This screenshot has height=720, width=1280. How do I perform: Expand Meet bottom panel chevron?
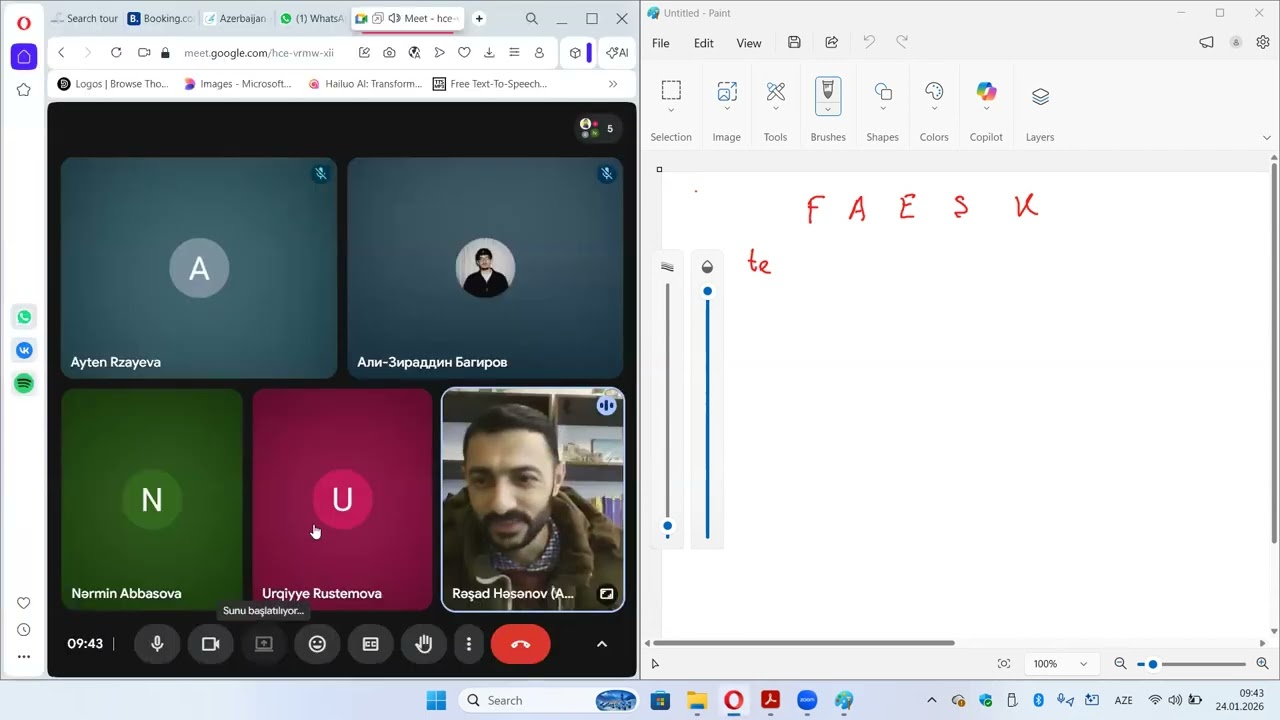(x=601, y=644)
